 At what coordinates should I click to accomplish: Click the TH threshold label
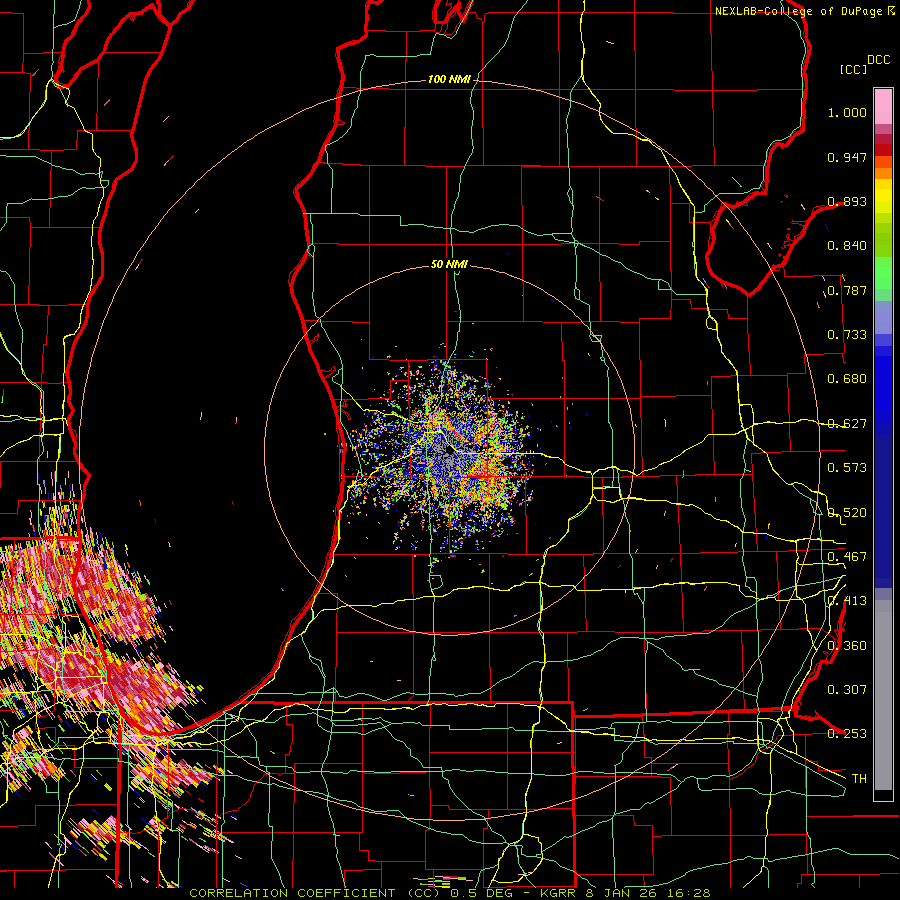pos(859,779)
